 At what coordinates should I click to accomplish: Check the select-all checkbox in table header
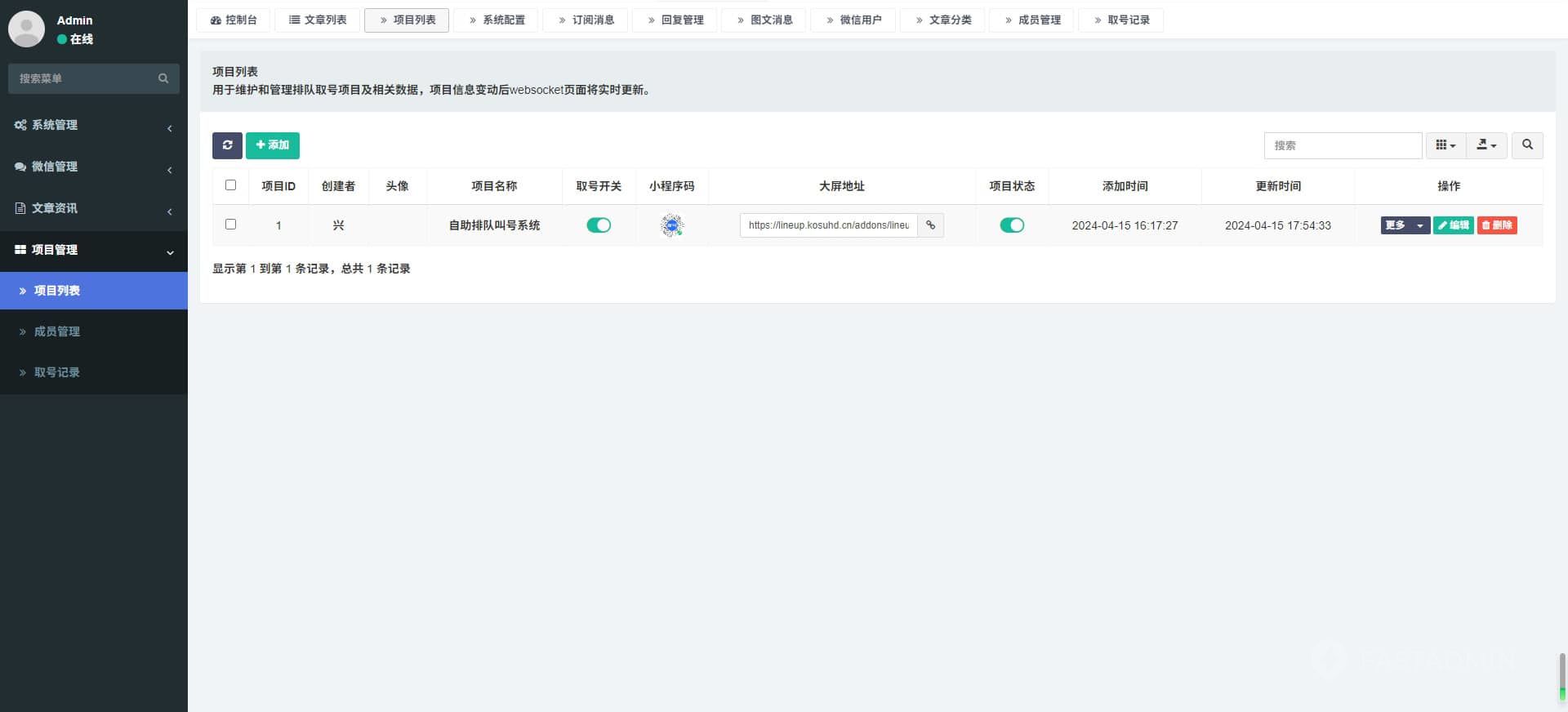(x=230, y=185)
